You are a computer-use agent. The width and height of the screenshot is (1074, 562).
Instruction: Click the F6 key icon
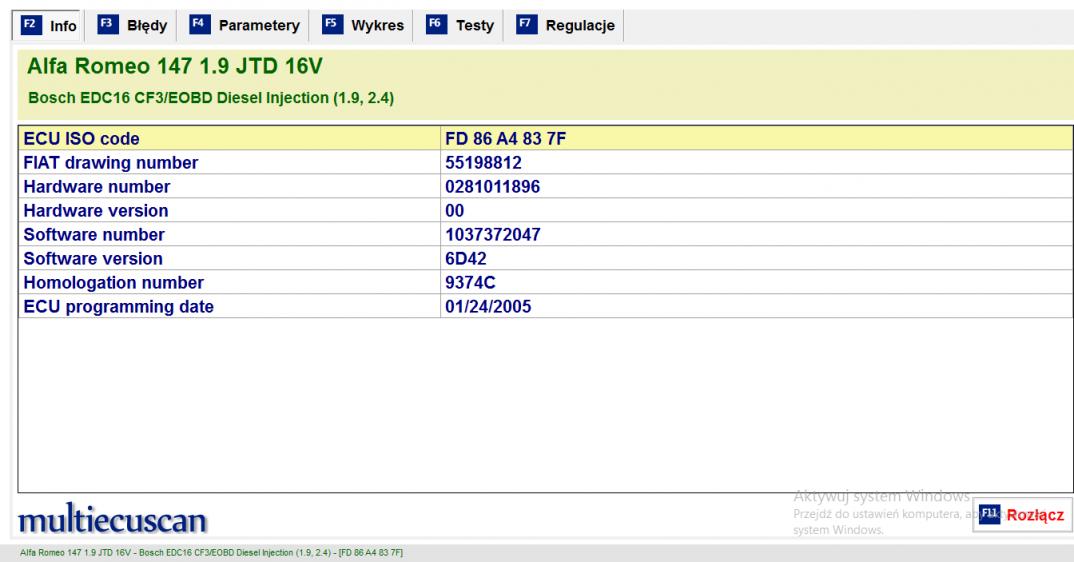click(x=436, y=25)
